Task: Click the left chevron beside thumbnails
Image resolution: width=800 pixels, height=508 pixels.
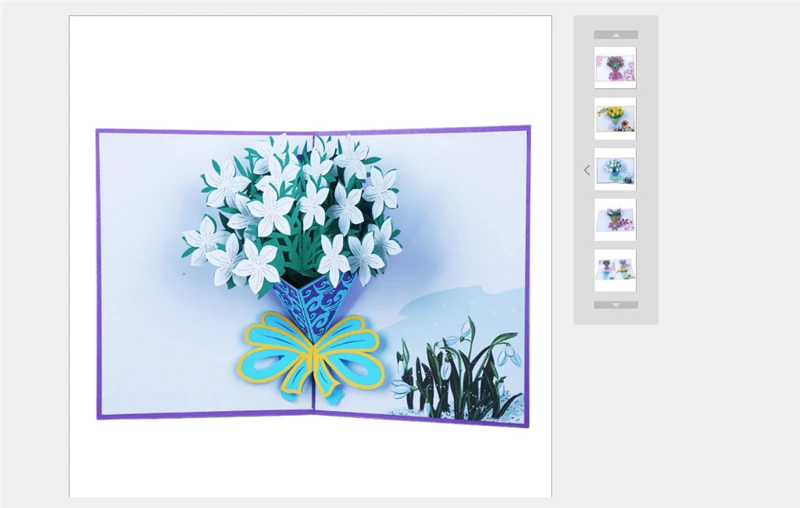Action: coord(587,170)
